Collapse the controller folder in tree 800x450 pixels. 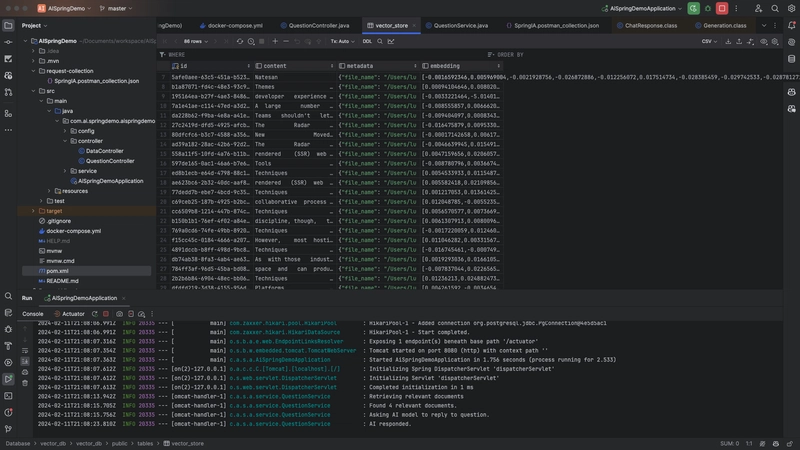pyautogui.click(x=64, y=141)
